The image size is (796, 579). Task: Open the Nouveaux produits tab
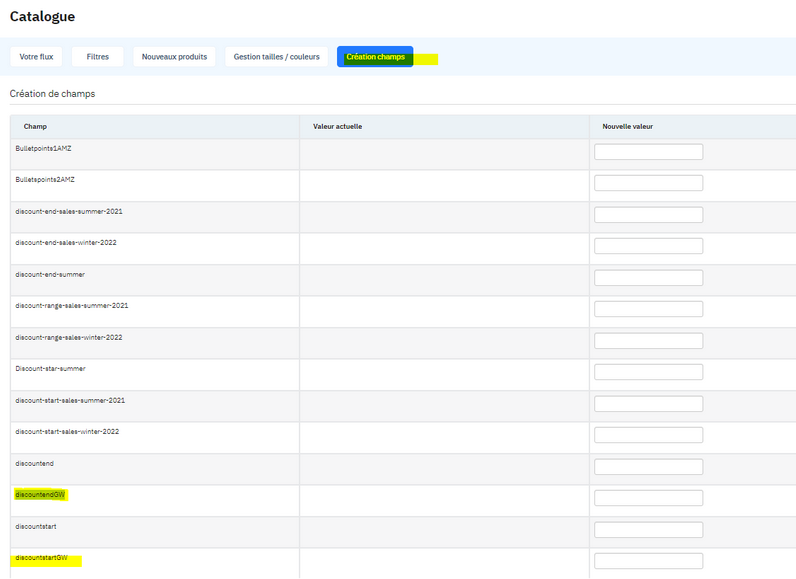point(174,57)
